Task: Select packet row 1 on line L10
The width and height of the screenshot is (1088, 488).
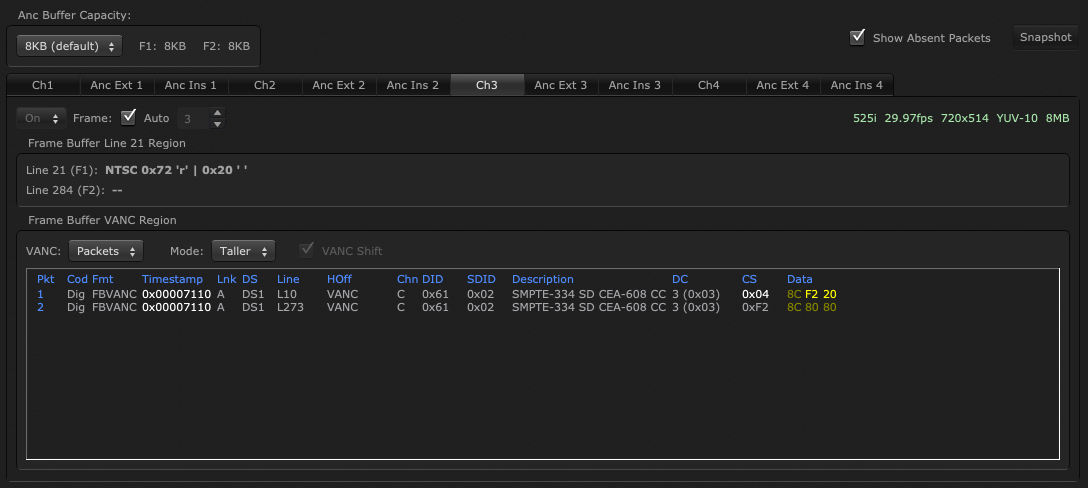Action: (x=400, y=294)
